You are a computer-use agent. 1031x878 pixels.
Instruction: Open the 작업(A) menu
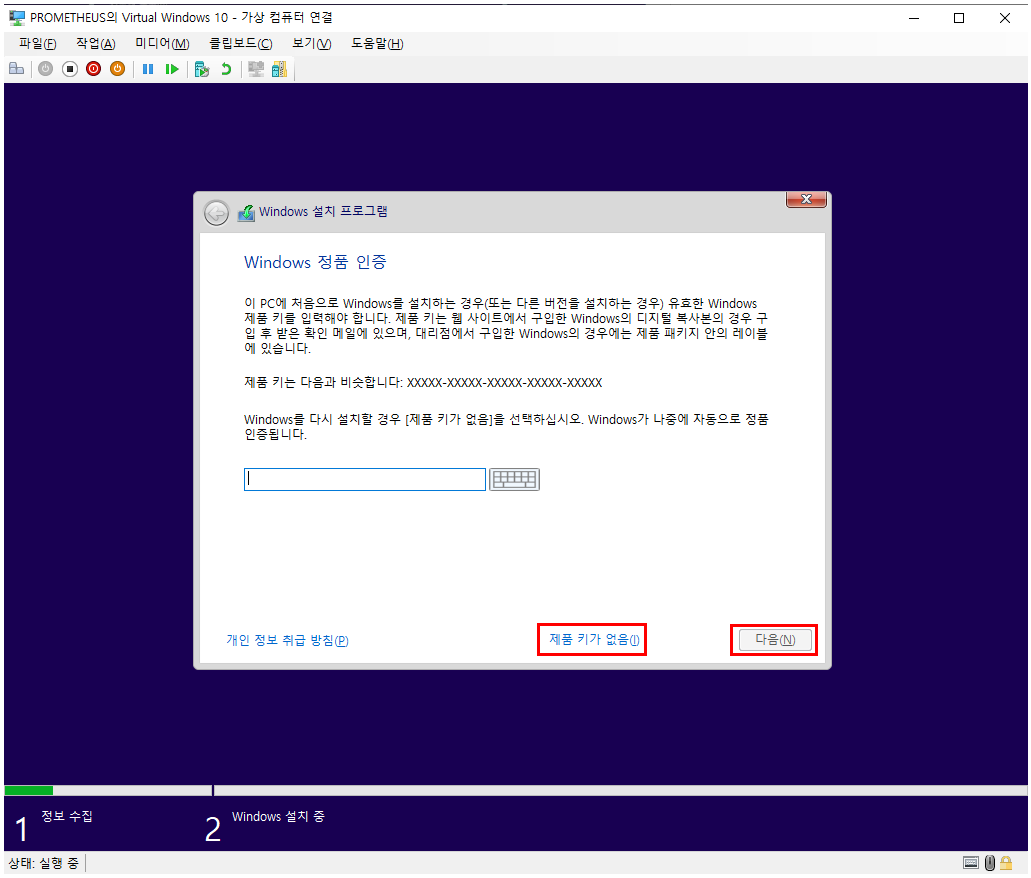coord(95,44)
